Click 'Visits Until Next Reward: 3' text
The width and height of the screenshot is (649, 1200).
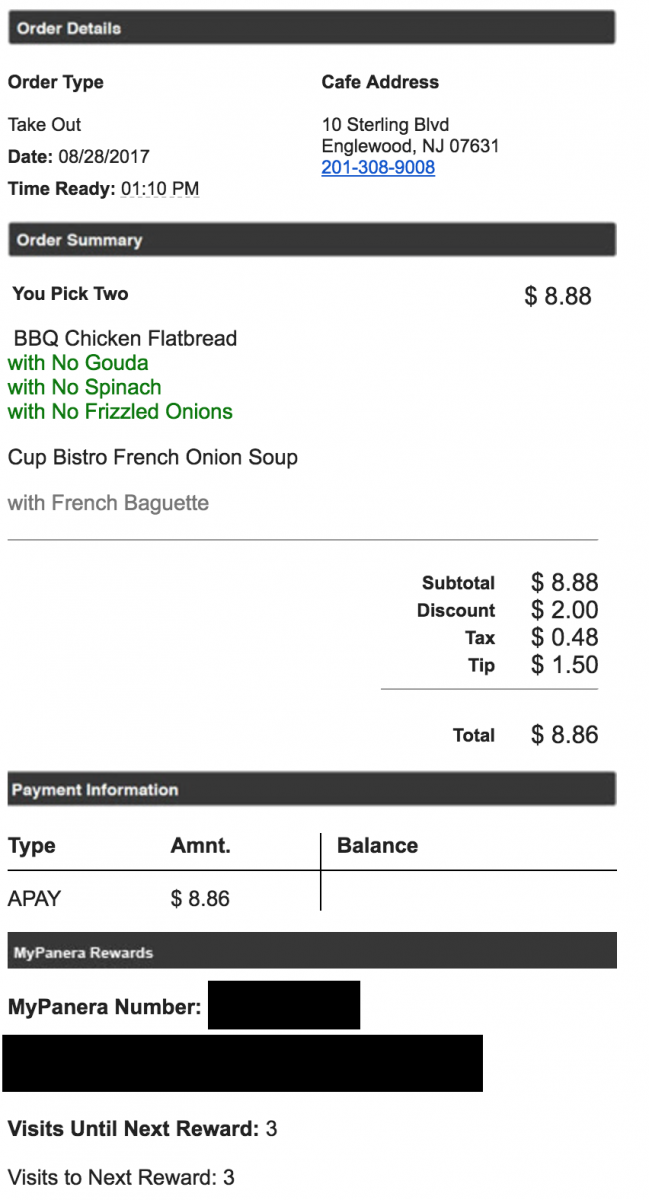coord(142,1129)
